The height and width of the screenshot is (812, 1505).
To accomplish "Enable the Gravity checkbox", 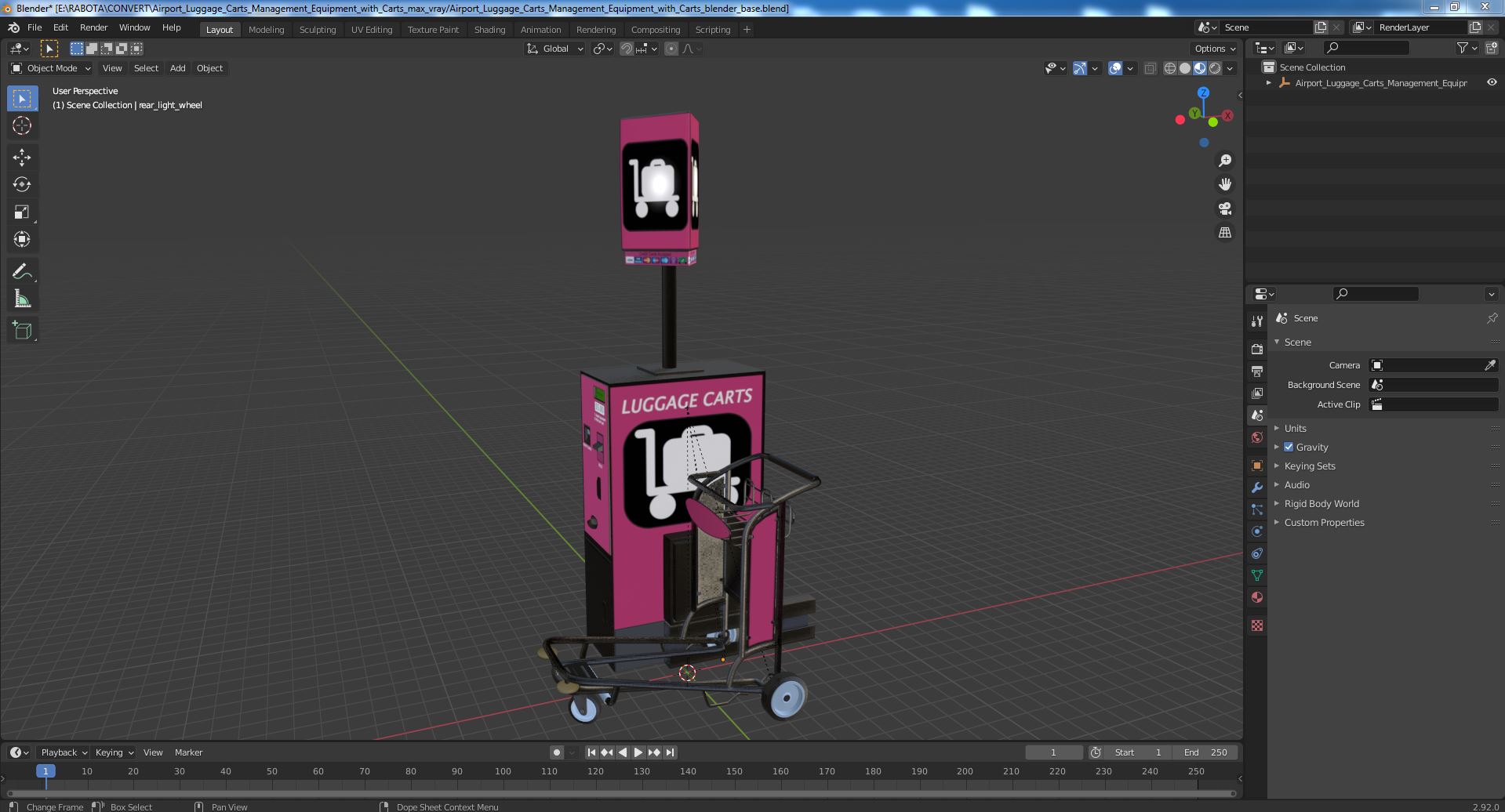I will 1289,447.
